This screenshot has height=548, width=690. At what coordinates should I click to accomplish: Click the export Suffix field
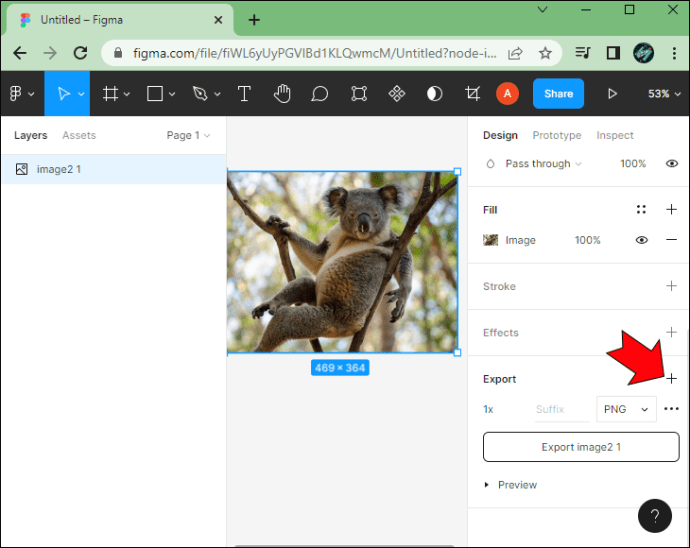(x=562, y=409)
